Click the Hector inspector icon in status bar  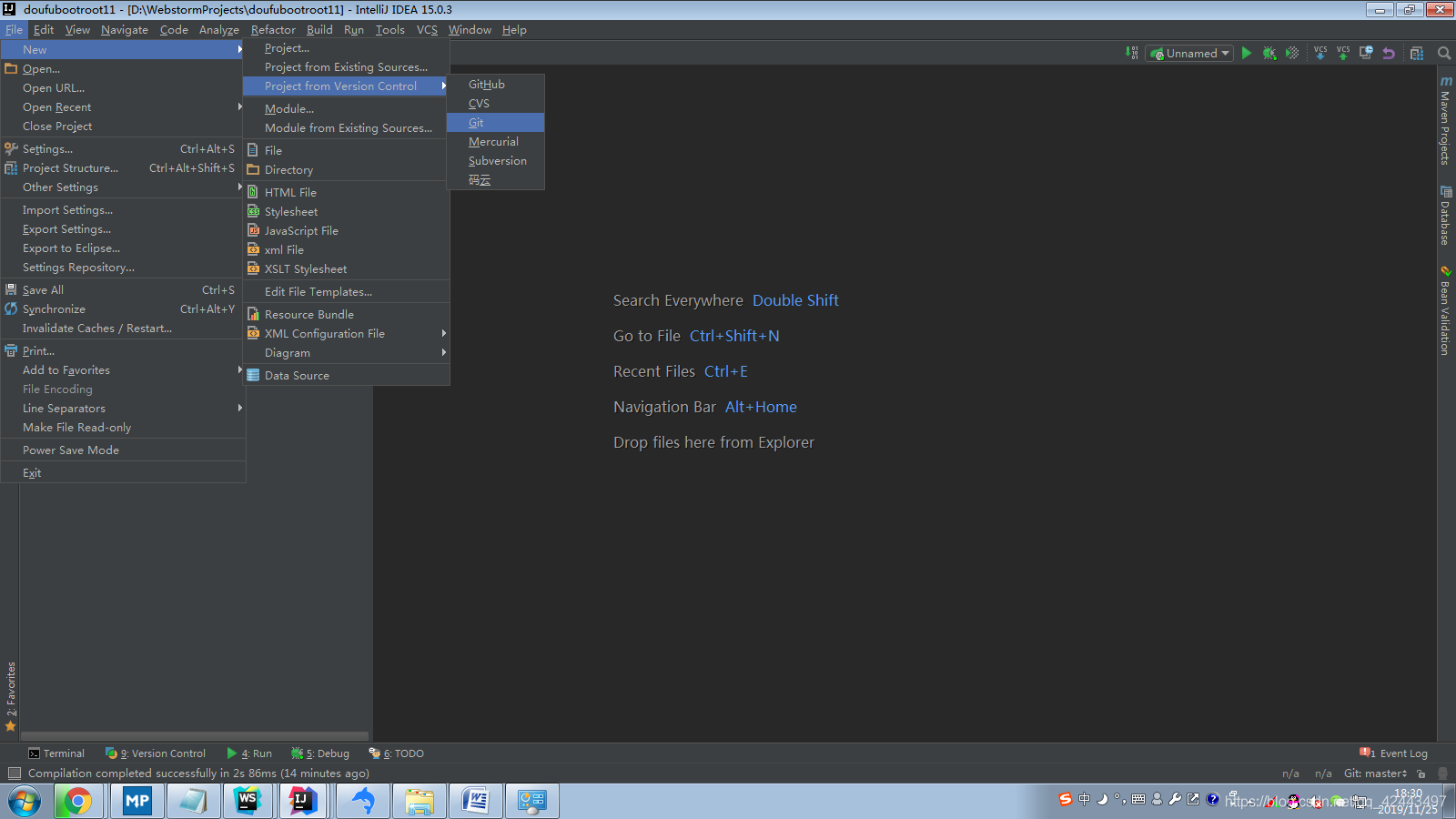point(1442,773)
